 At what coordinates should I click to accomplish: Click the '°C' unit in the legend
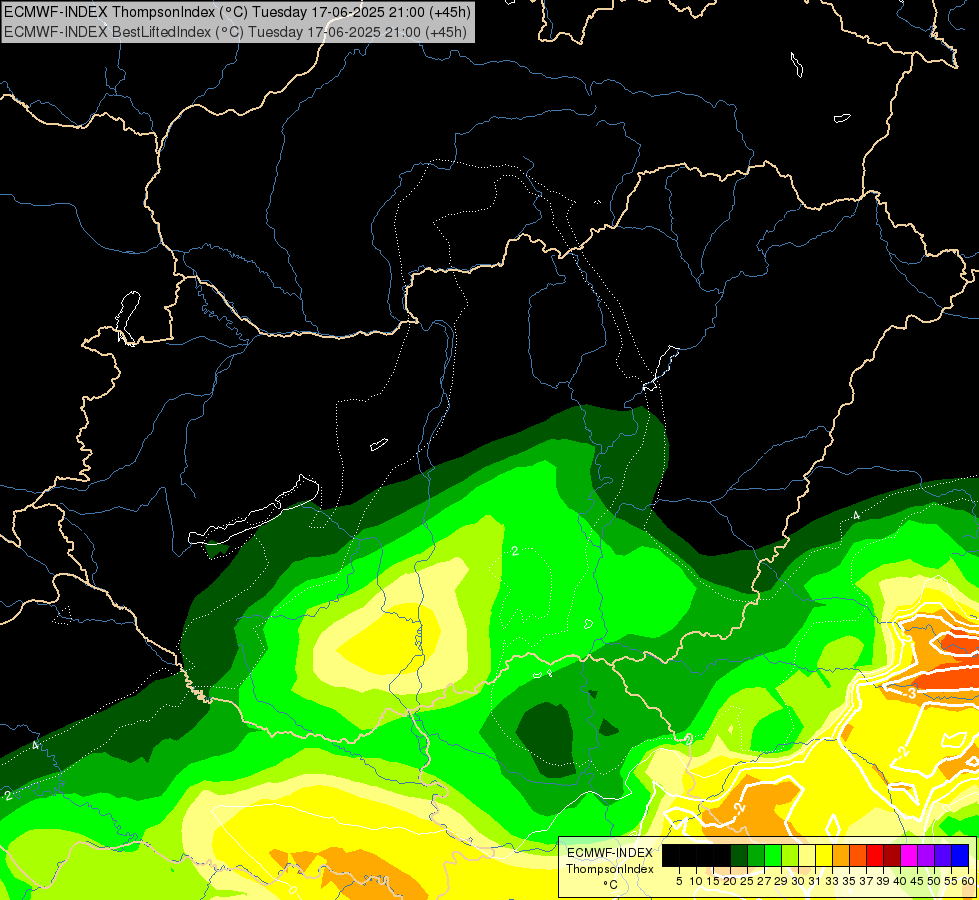coord(611,885)
